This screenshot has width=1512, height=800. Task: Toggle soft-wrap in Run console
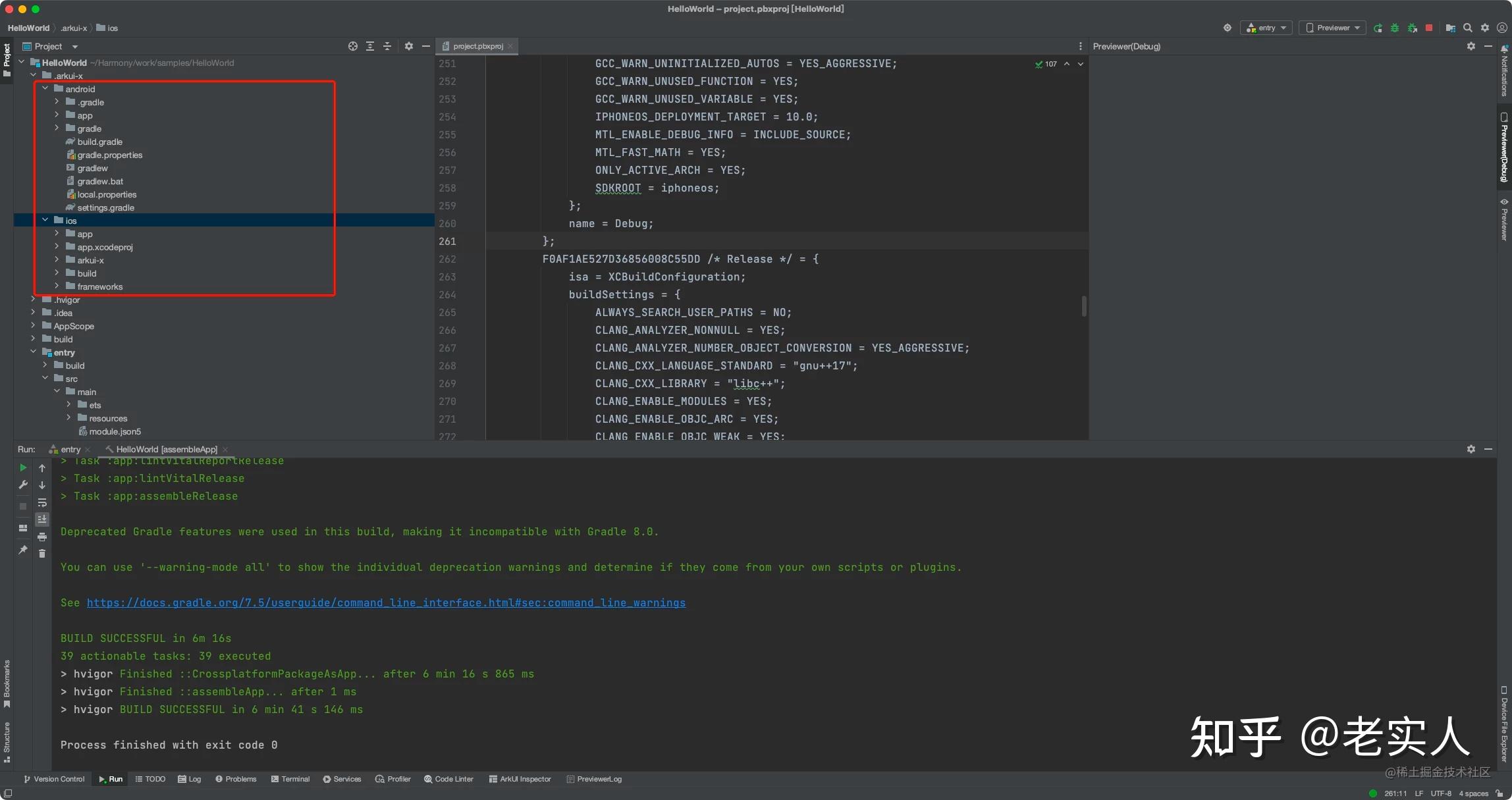(42, 502)
